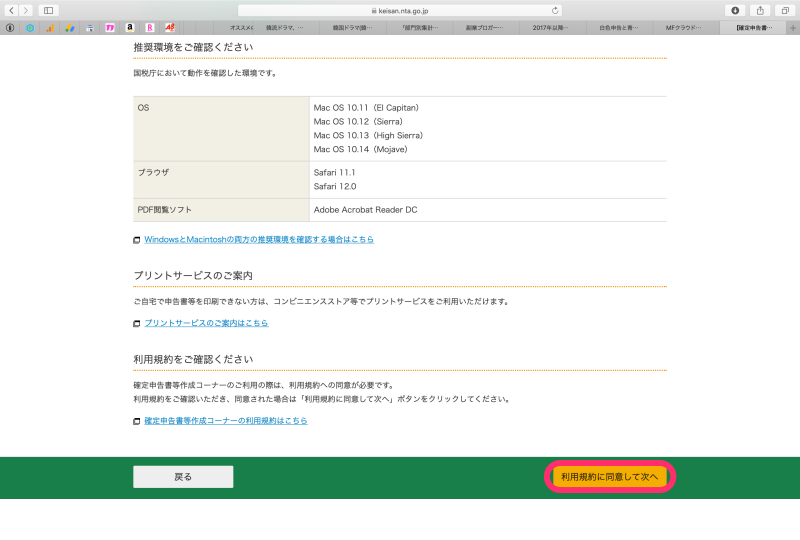The width and height of the screenshot is (800, 540).
Task: Click the 利用規約をご確認ください heading
Action: (x=193, y=359)
